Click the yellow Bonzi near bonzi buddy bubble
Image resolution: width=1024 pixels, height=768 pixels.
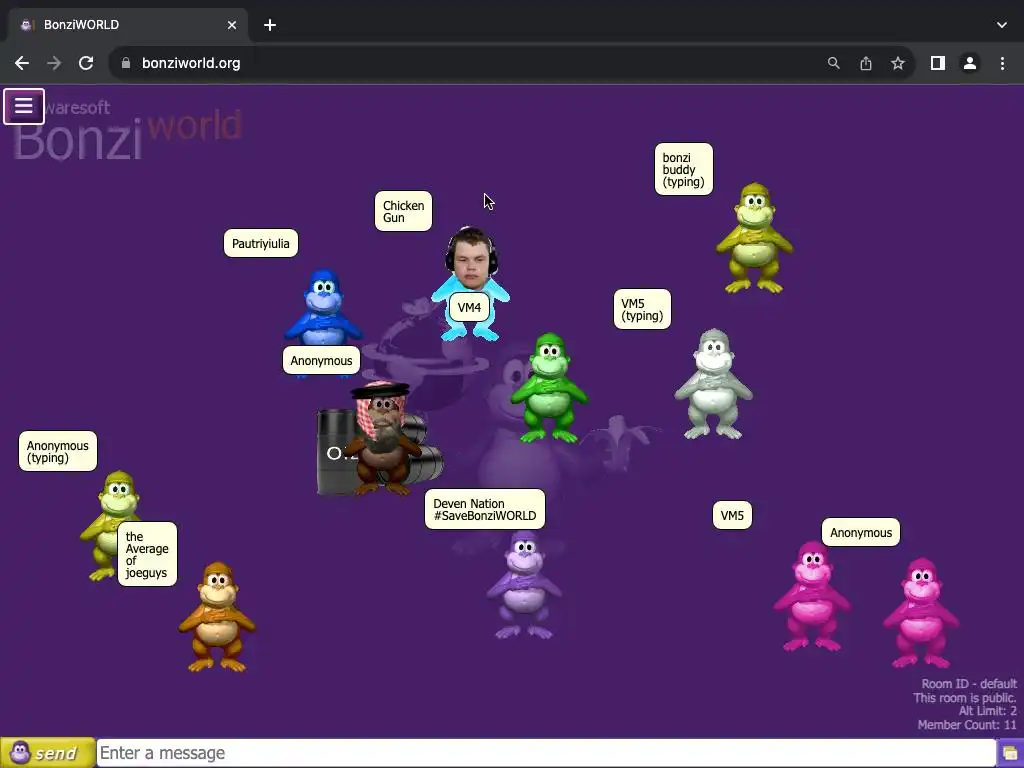click(754, 238)
